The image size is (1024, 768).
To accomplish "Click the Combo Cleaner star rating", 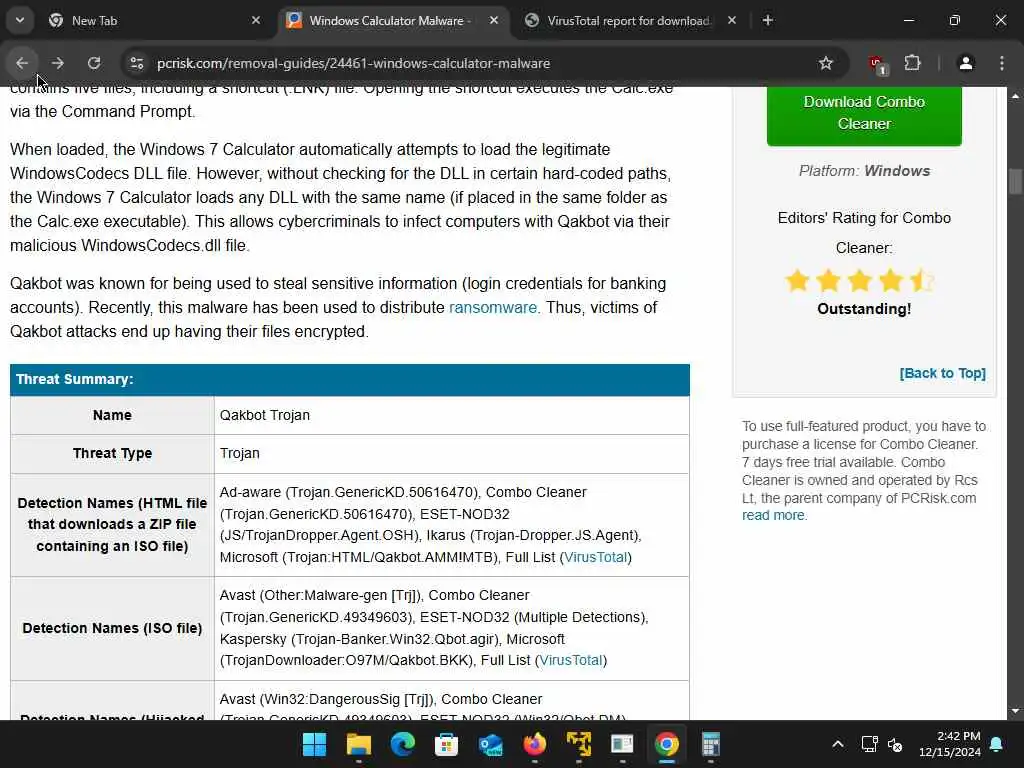I will point(859,281).
